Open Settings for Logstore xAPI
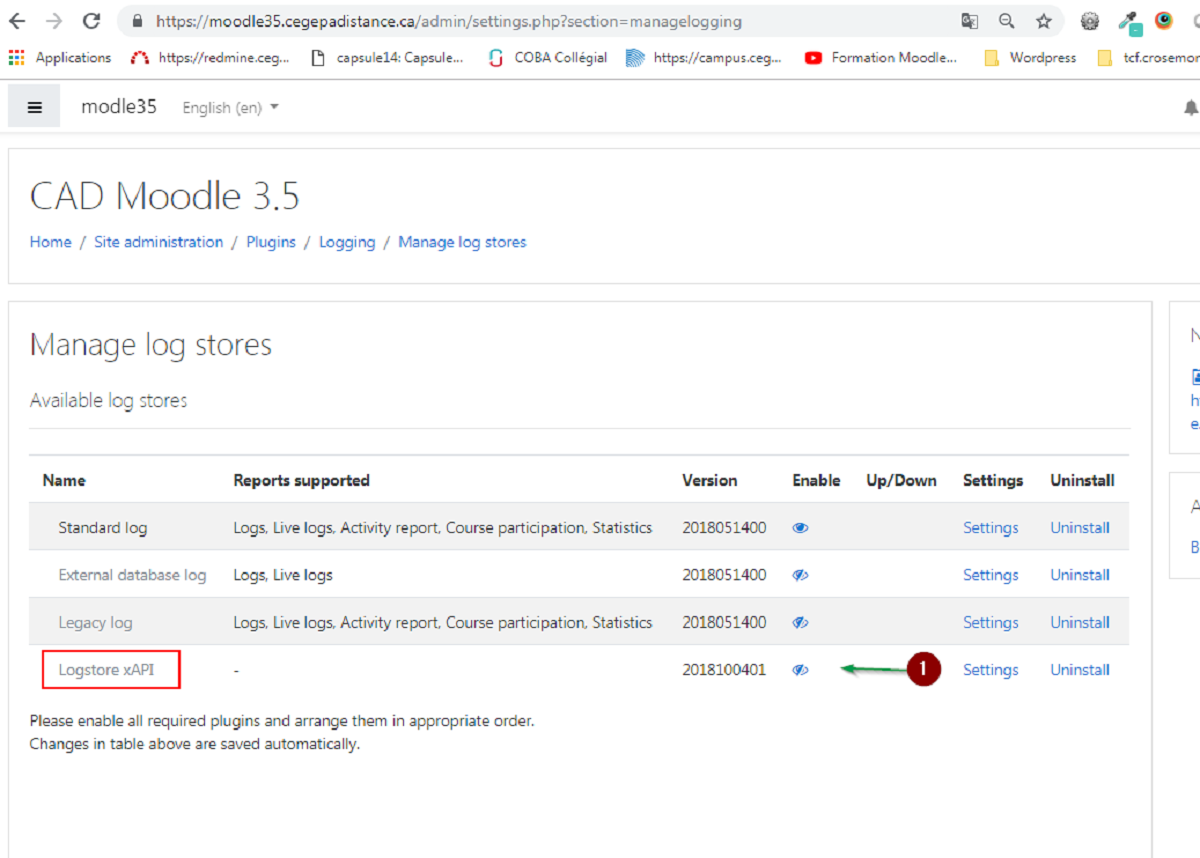The height and width of the screenshot is (858, 1200). pyautogui.click(x=990, y=670)
